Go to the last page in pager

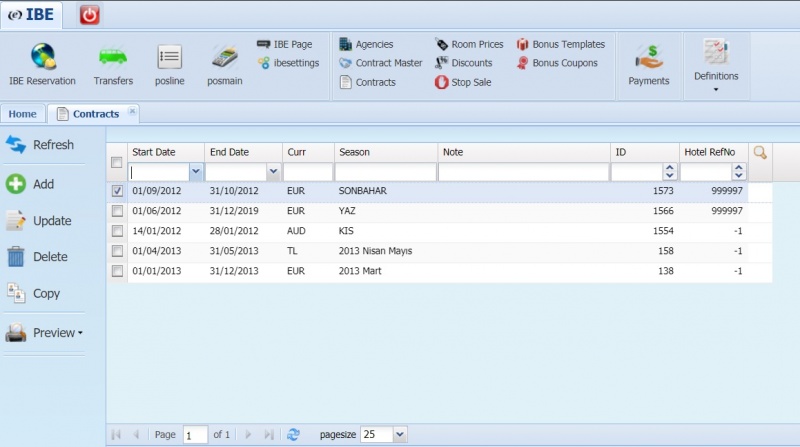point(269,434)
